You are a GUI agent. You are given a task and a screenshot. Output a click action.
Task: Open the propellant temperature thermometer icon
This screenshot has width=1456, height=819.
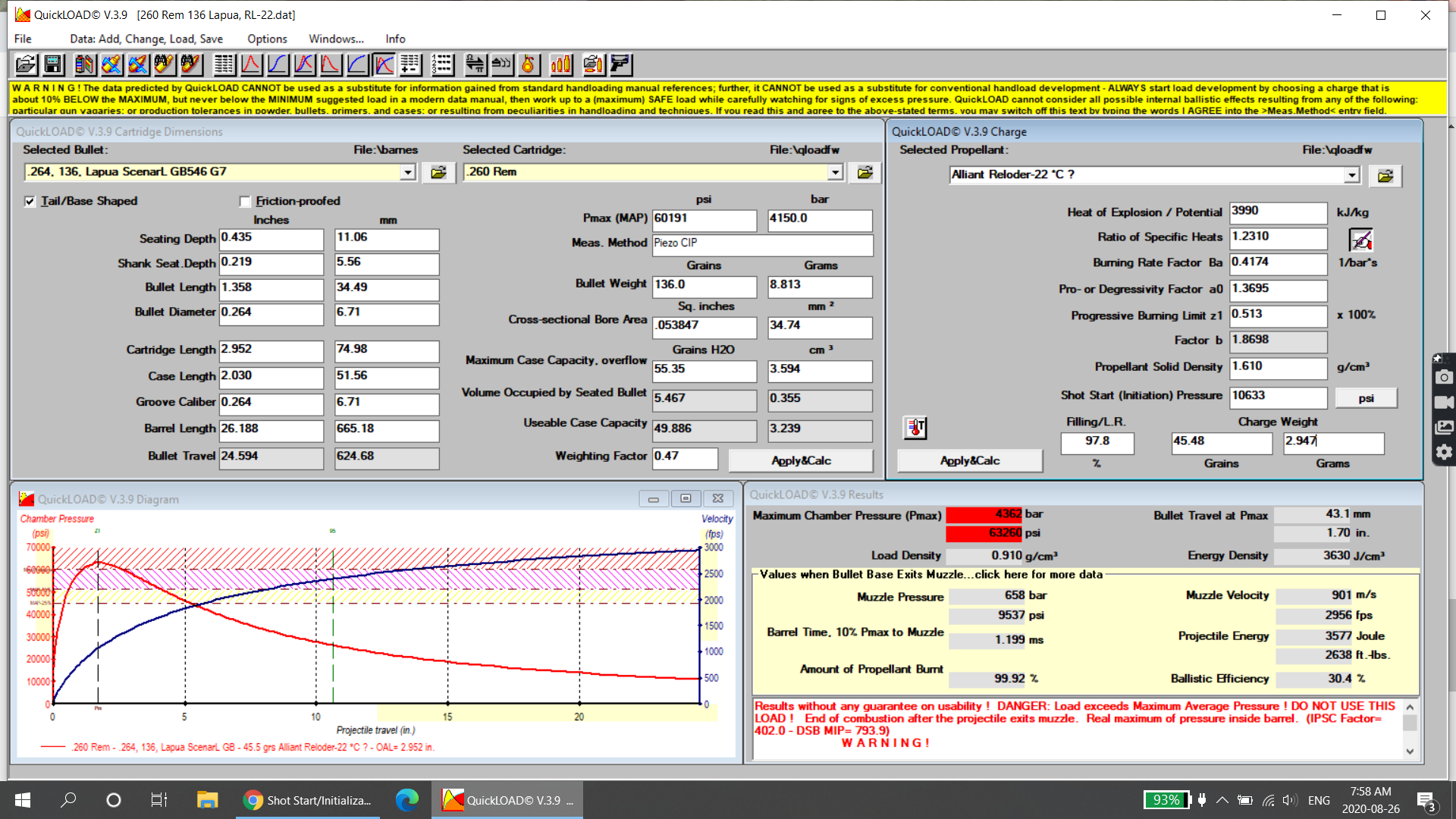pyautogui.click(x=915, y=428)
